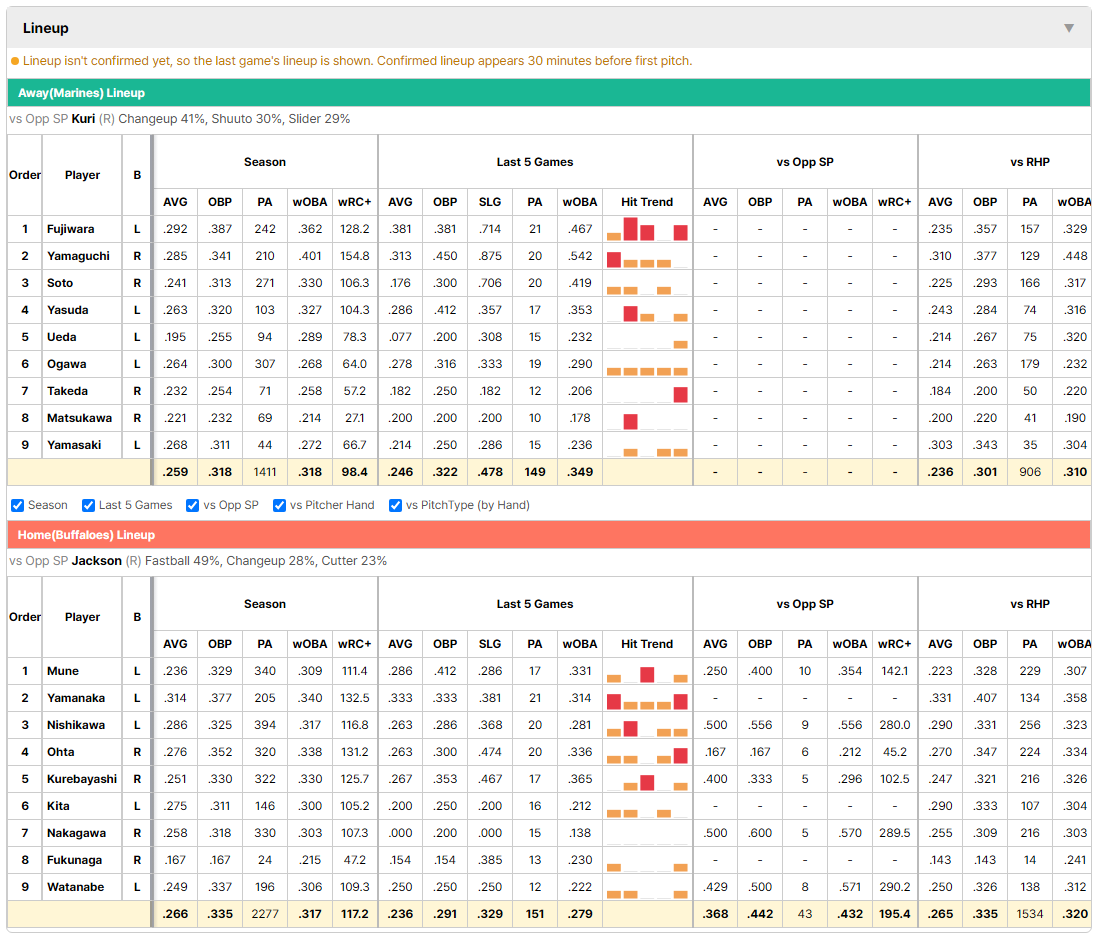Image resolution: width=1098 pixels, height=939 pixels.
Task: Click player name Nishikawa in Buffaloes lineup
Action: (x=76, y=725)
